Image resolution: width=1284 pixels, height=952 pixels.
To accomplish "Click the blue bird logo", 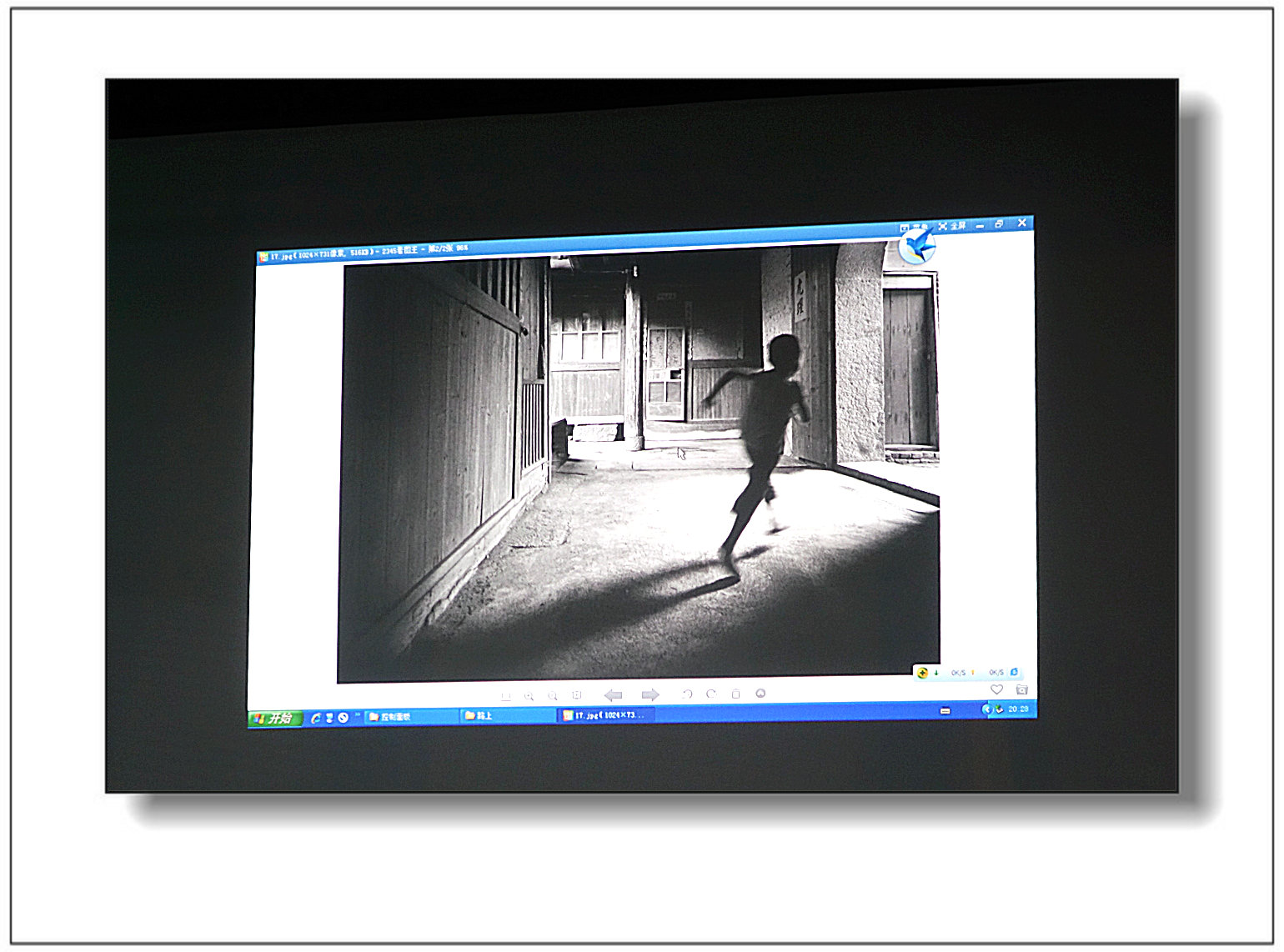I will point(916,248).
